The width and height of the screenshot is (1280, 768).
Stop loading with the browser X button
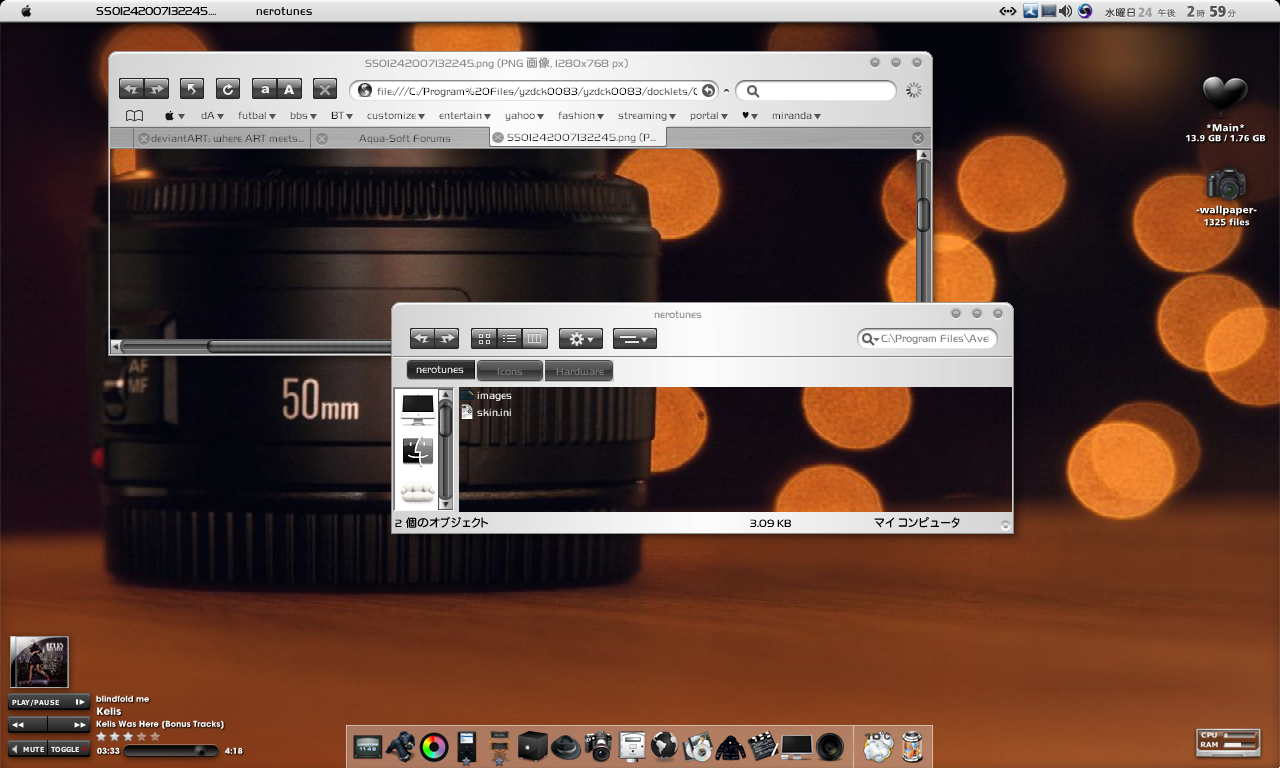tap(324, 89)
